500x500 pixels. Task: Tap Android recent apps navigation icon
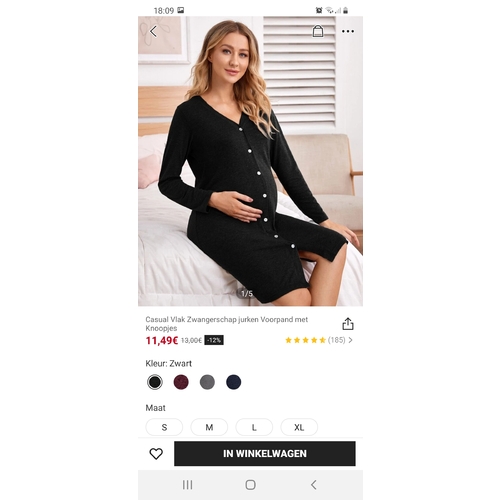tap(187, 485)
